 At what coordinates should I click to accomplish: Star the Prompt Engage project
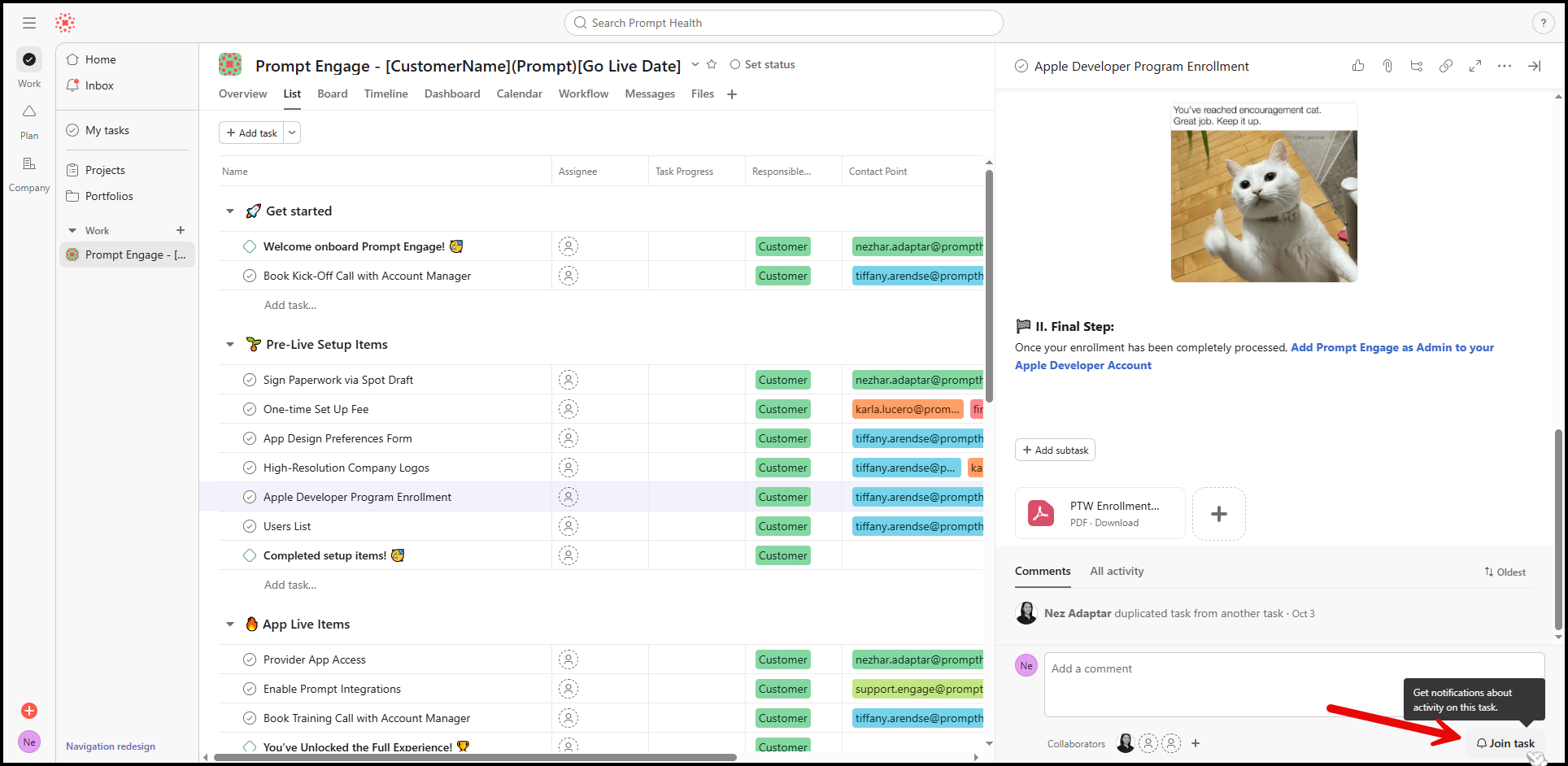712,64
